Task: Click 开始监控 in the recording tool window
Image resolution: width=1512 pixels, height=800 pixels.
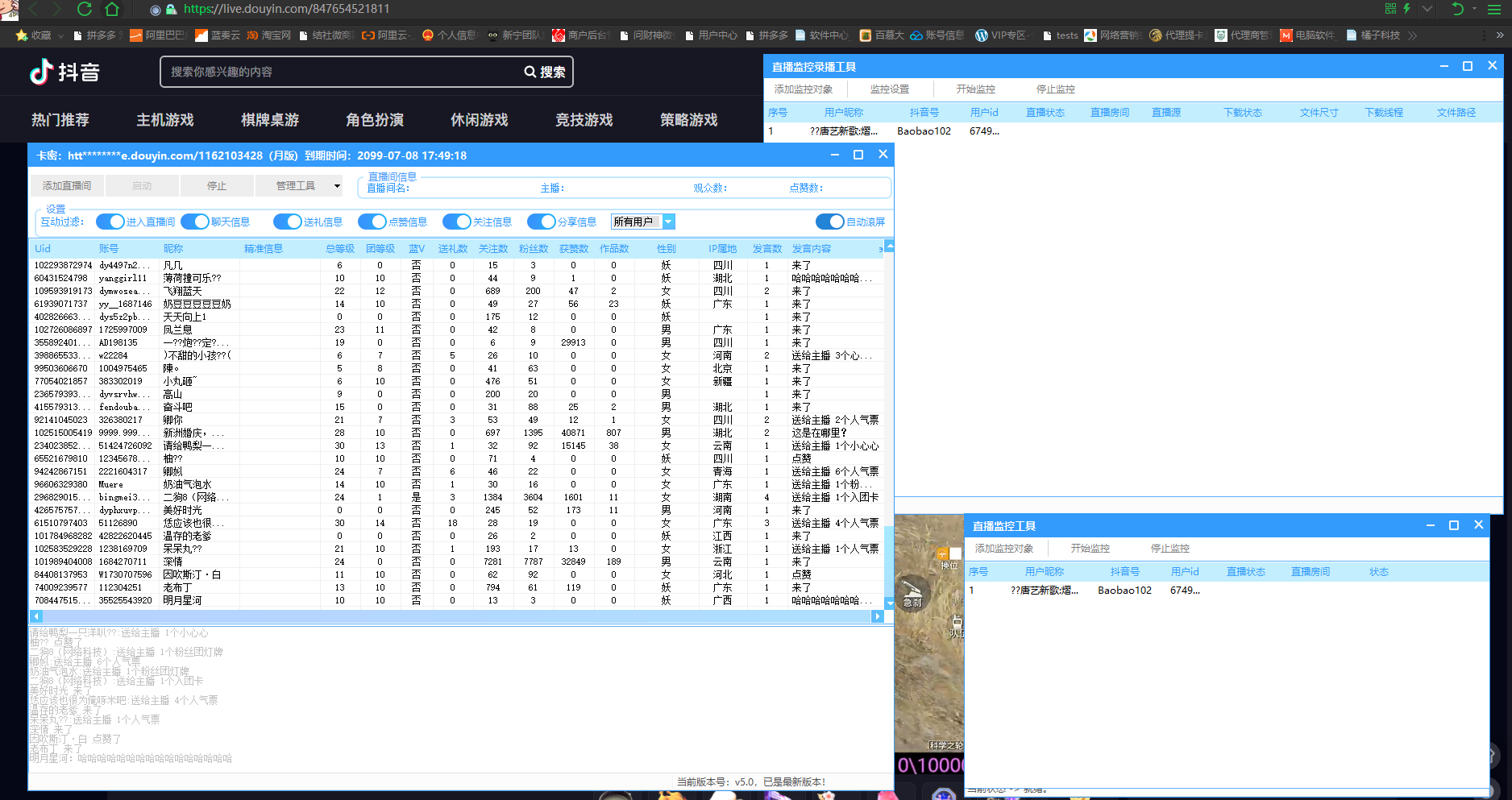Action: pyautogui.click(x=975, y=89)
